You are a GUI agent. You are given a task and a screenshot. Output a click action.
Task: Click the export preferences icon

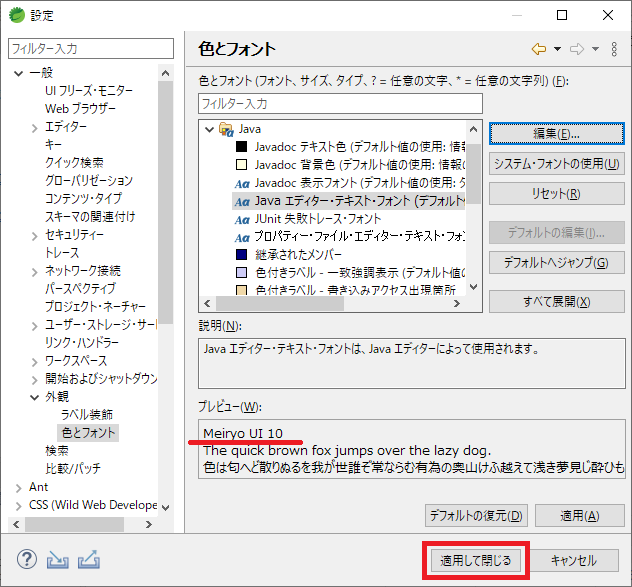(89, 560)
